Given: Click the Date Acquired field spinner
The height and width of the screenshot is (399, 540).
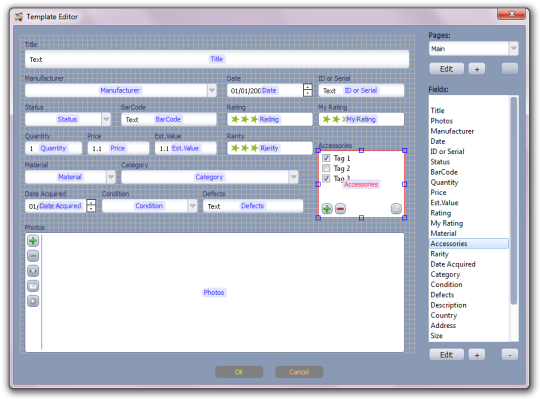Looking at the screenshot, I should coord(91,206).
